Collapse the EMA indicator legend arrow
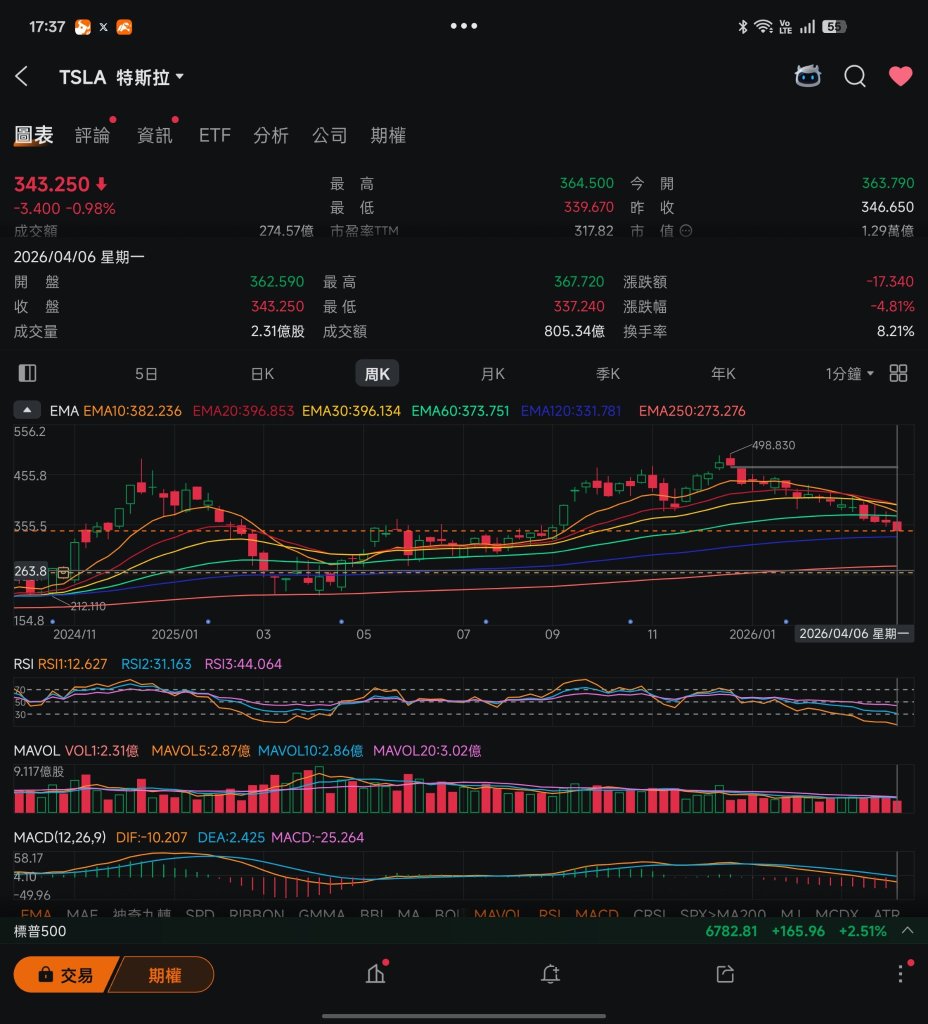 pyautogui.click(x=27, y=410)
